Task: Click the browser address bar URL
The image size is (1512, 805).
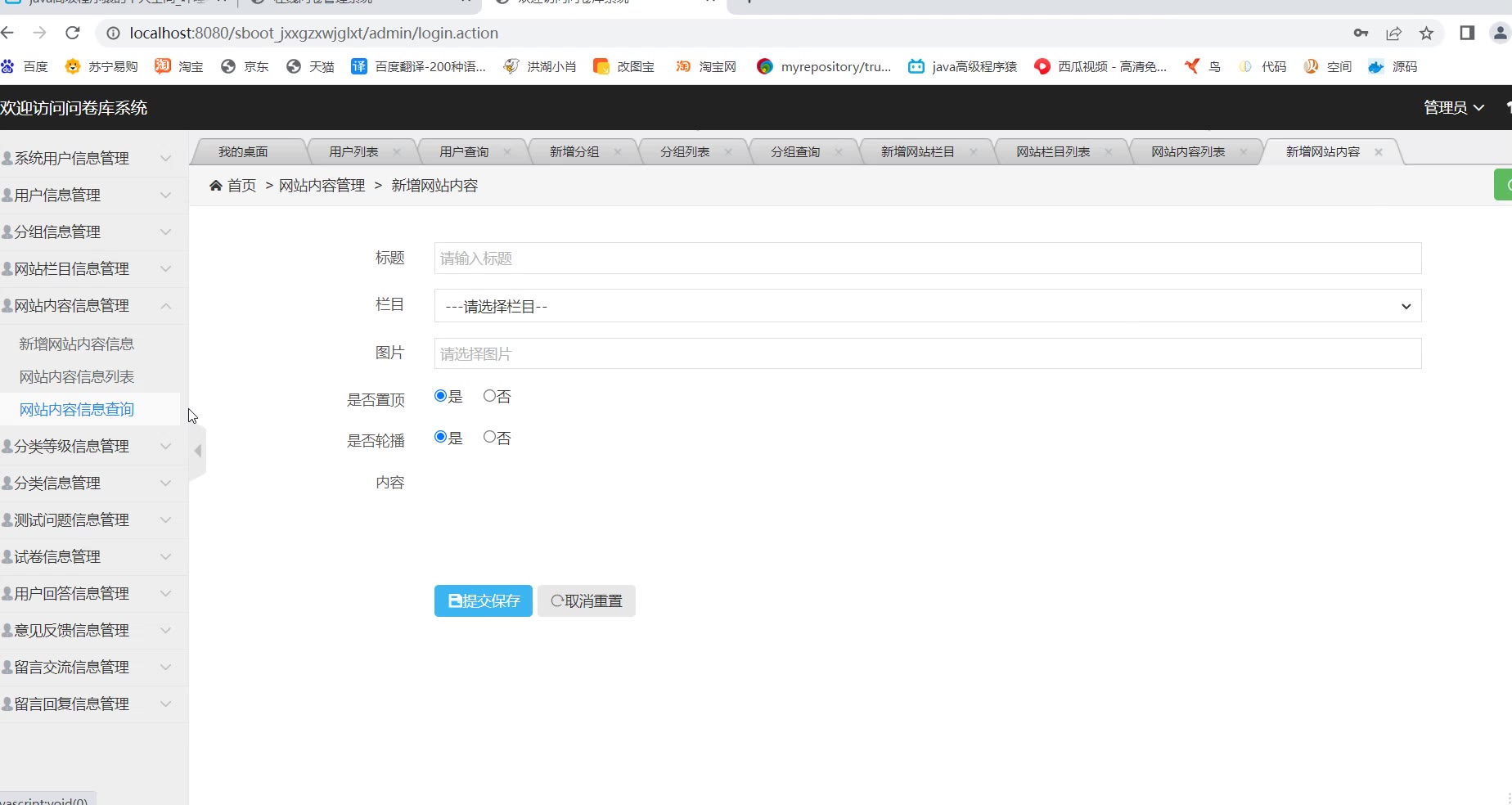Action: (314, 34)
